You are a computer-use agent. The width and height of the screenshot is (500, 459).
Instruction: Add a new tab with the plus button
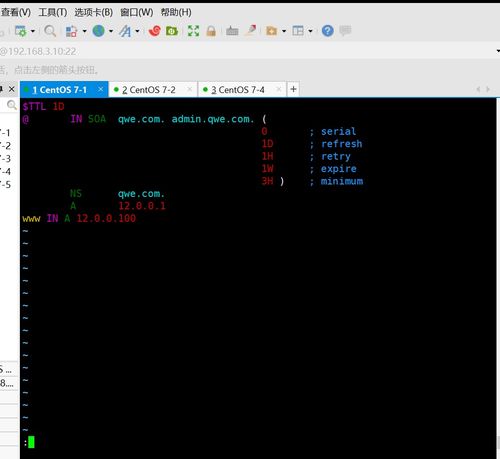[x=293, y=89]
